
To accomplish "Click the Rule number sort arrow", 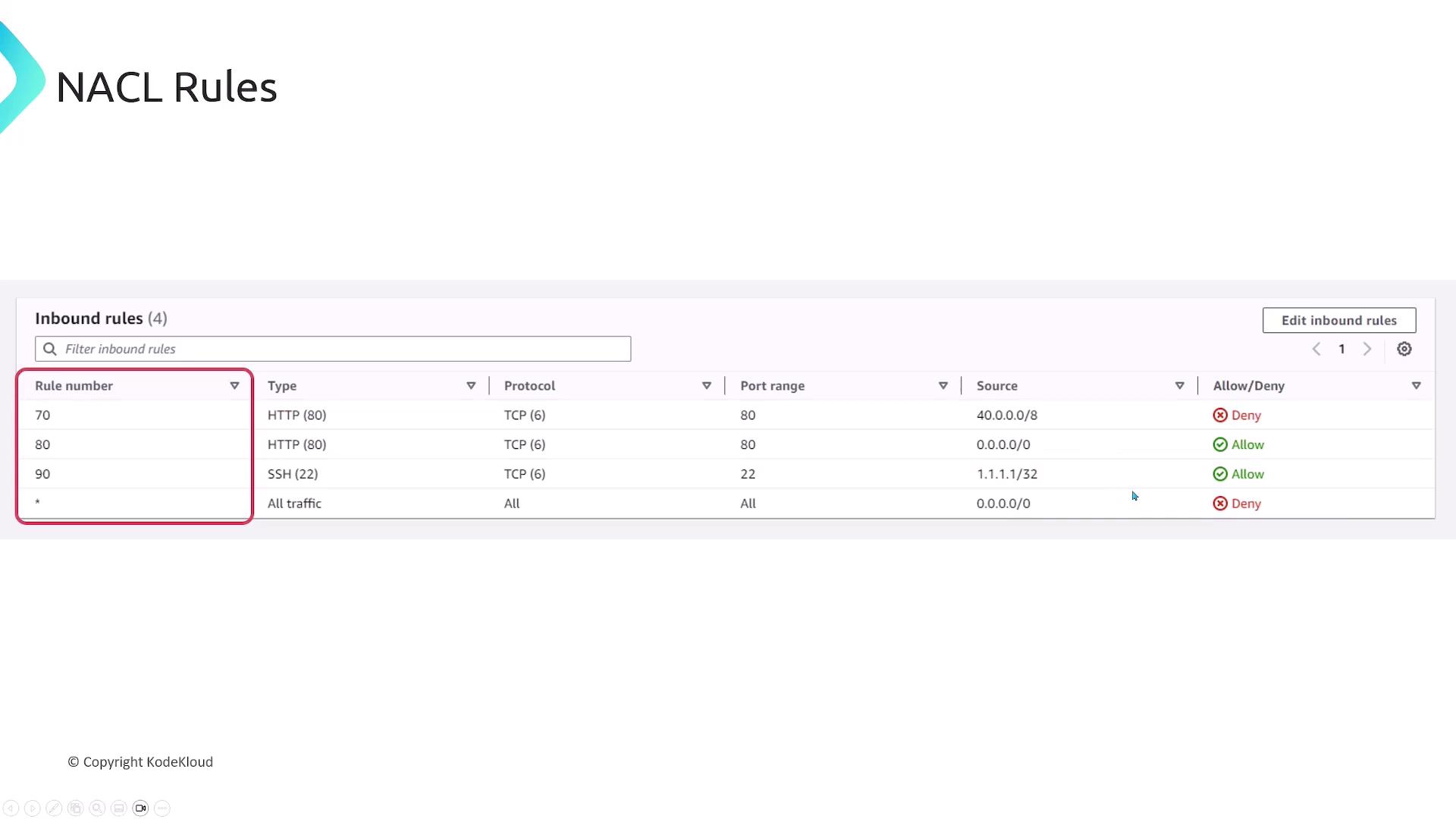I will click(x=234, y=386).
